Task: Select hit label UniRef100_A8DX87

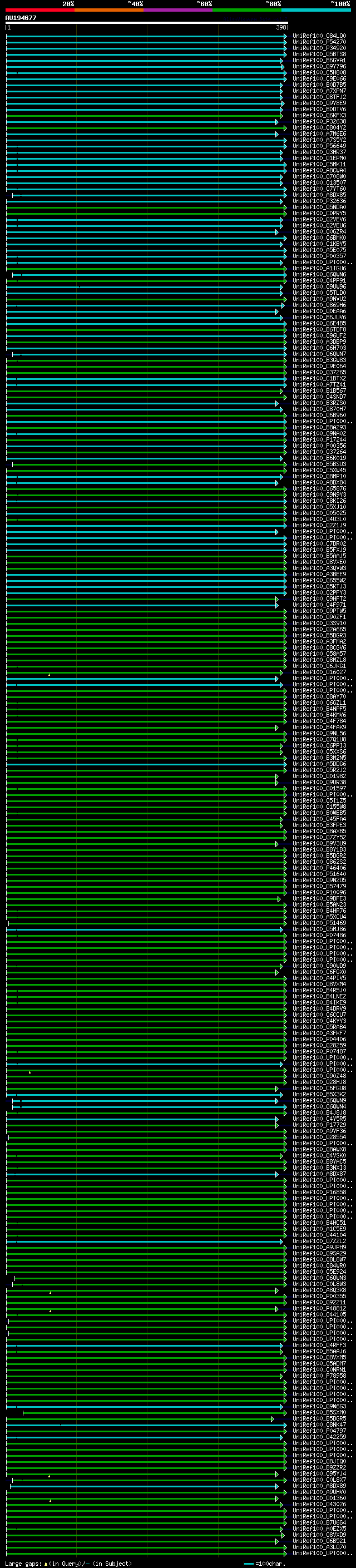Action: coord(319,1174)
